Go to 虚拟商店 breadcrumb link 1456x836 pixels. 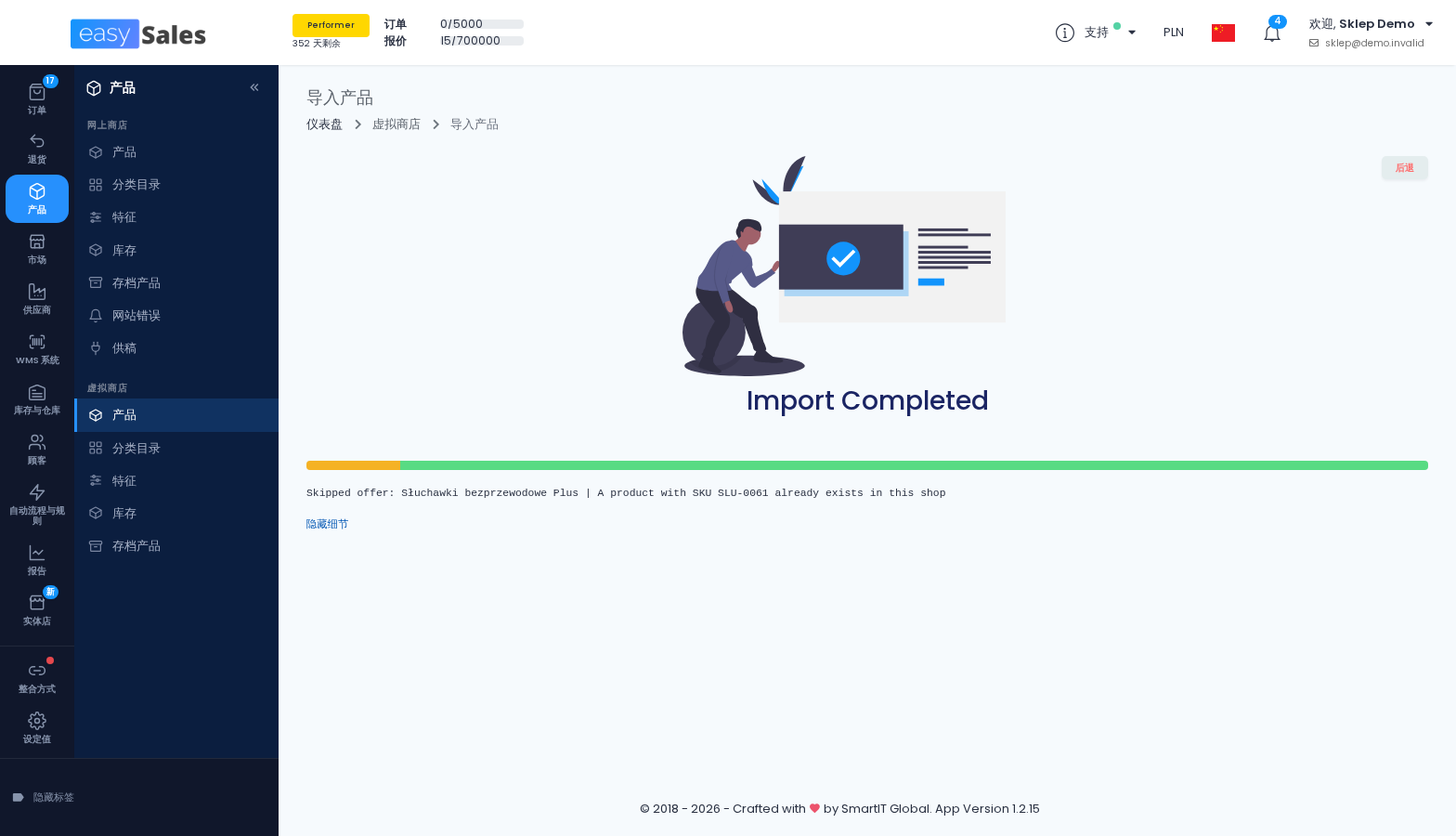[396, 124]
